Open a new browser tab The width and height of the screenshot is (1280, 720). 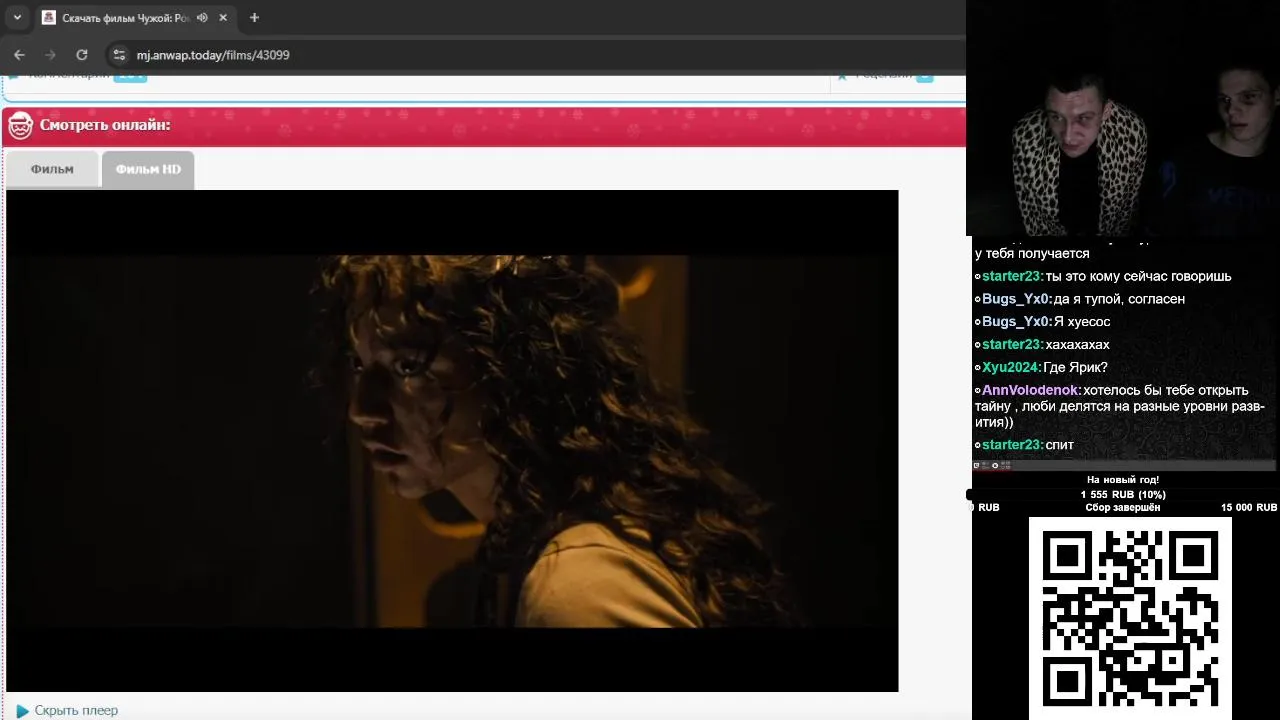tap(254, 18)
